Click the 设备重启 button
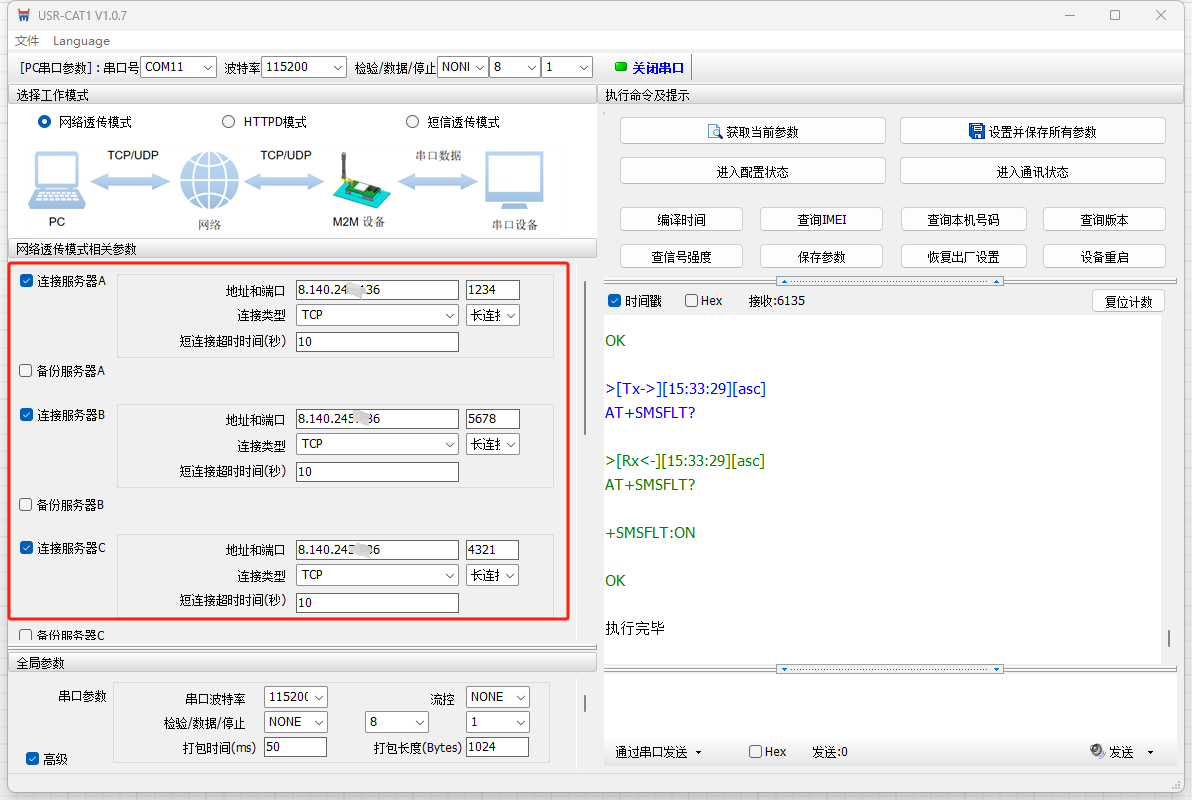 tap(1104, 257)
